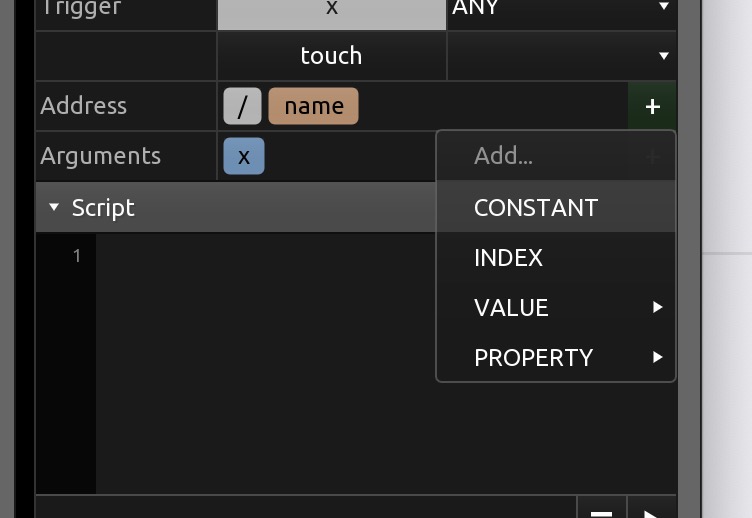Toggle the x trigger button

coord(331,12)
